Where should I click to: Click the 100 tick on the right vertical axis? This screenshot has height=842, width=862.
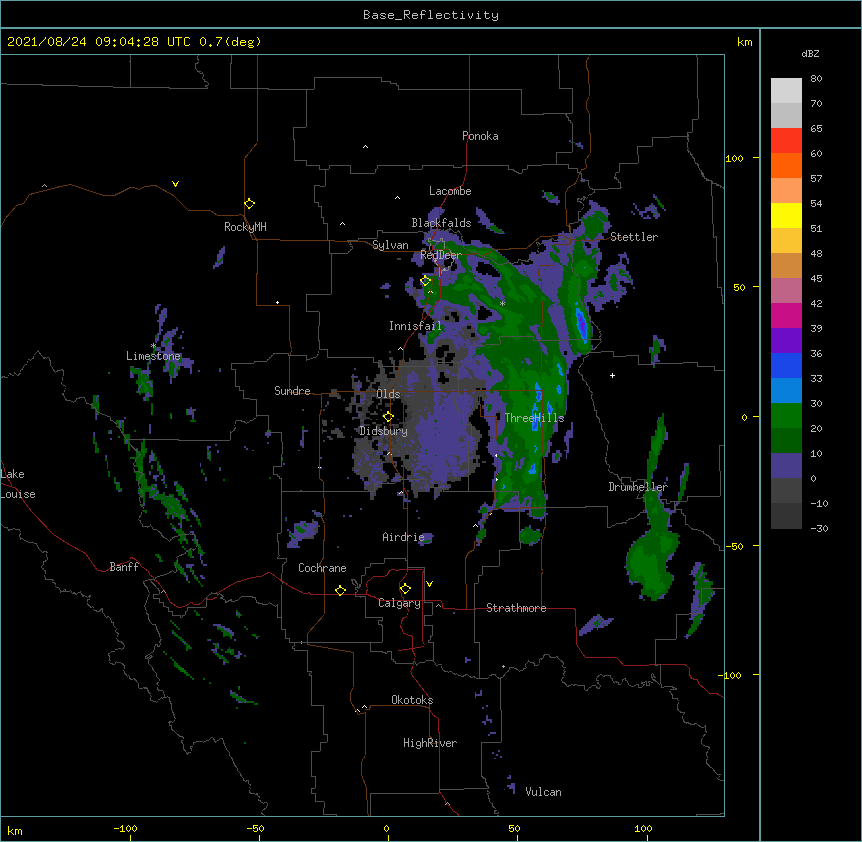click(x=735, y=158)
